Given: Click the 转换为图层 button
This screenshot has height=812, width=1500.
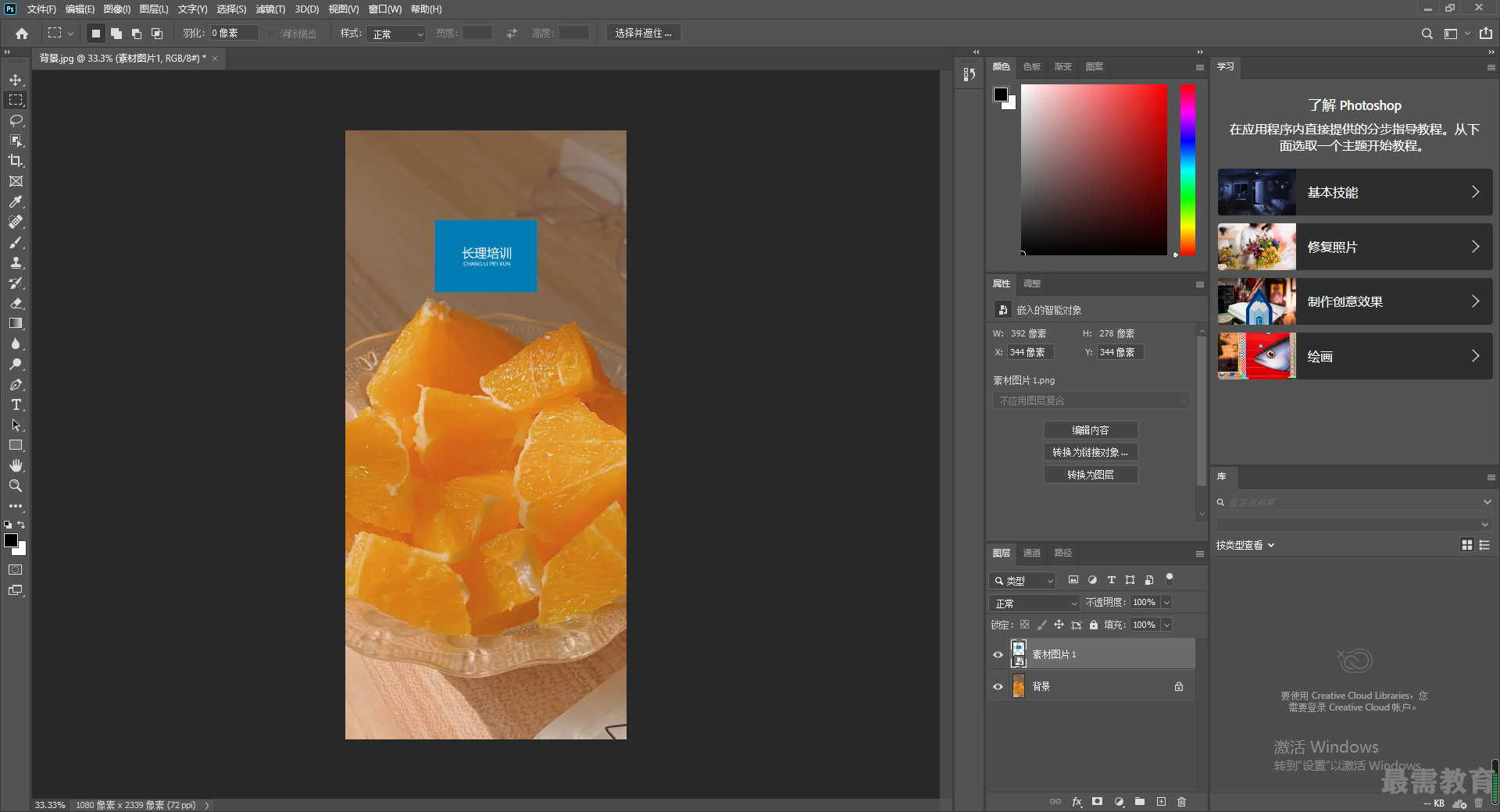Looking at the screenshot, I should 1091,475.
